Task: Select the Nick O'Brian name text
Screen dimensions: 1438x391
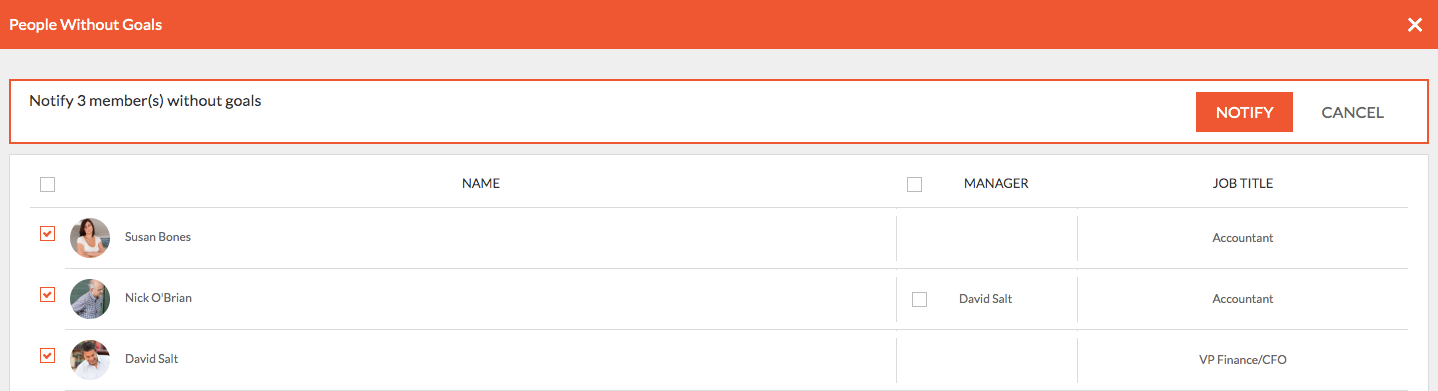Action: coord(158,298)
